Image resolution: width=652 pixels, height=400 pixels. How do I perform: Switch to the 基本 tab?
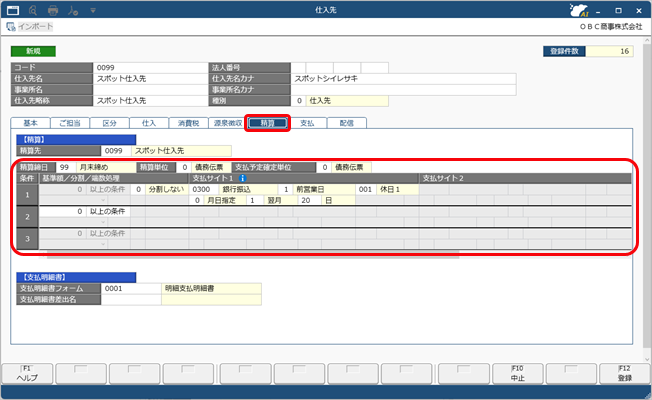[30, 123]
